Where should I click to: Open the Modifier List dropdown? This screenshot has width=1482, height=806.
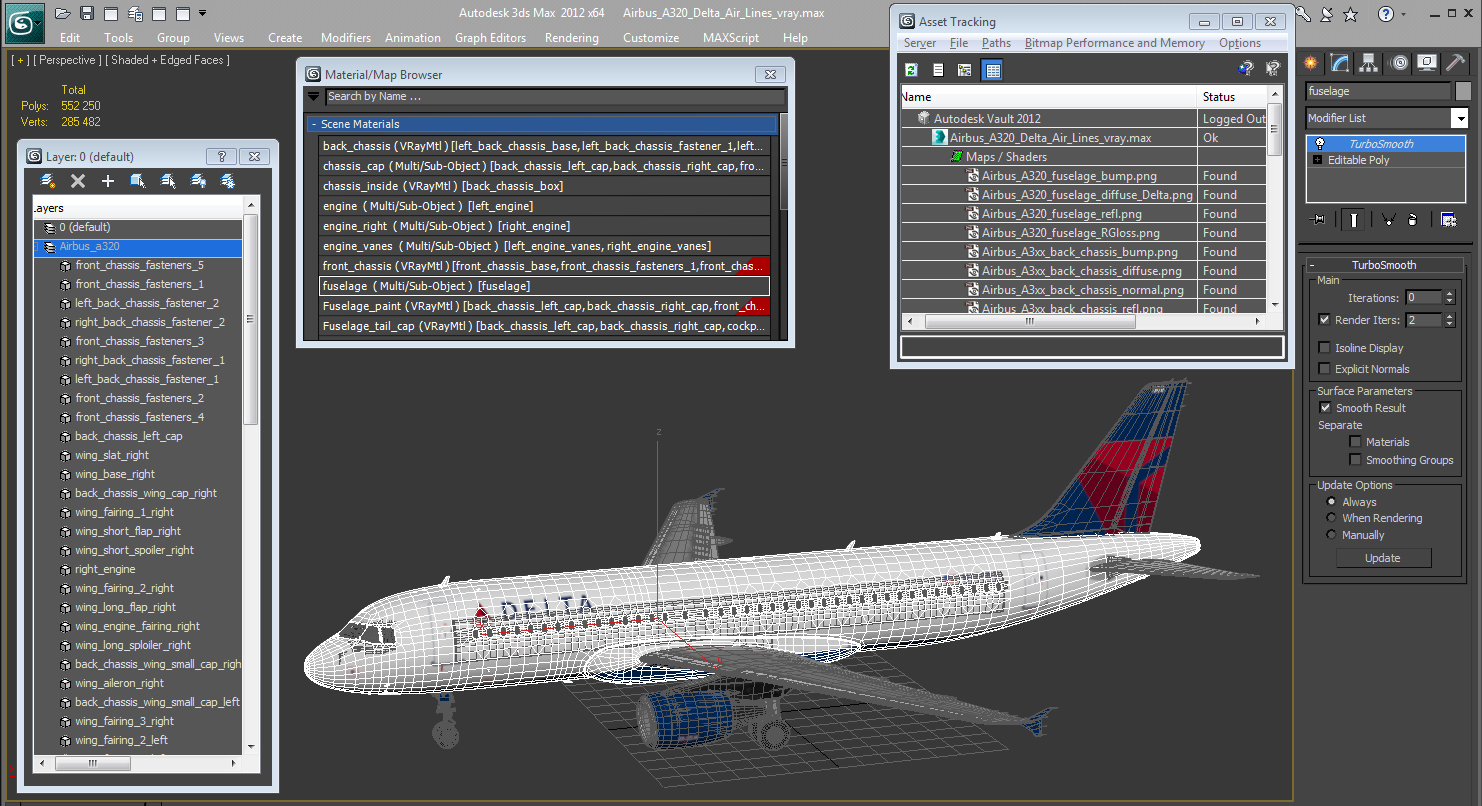pos(1460,118)
